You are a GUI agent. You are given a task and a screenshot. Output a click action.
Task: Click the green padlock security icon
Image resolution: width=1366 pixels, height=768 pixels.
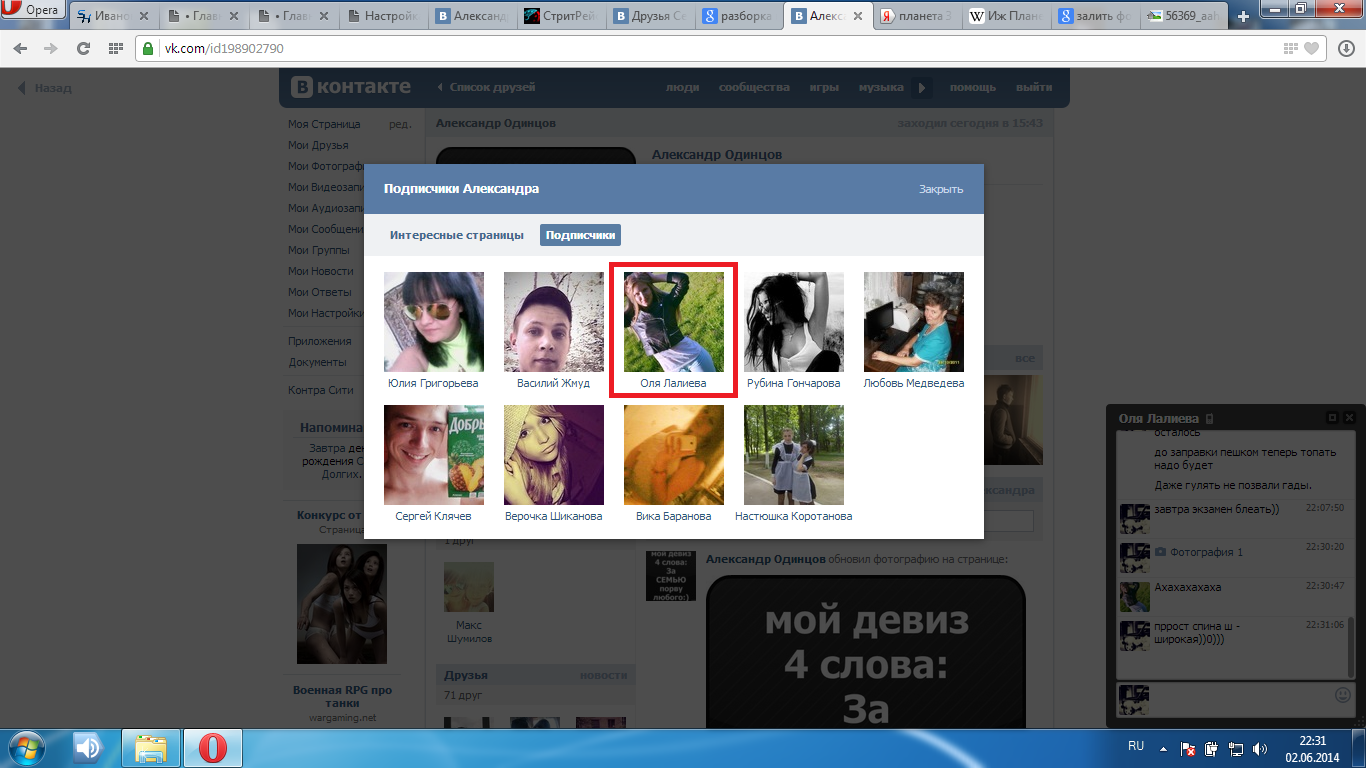pyautogui.click(x=148, y=48)
